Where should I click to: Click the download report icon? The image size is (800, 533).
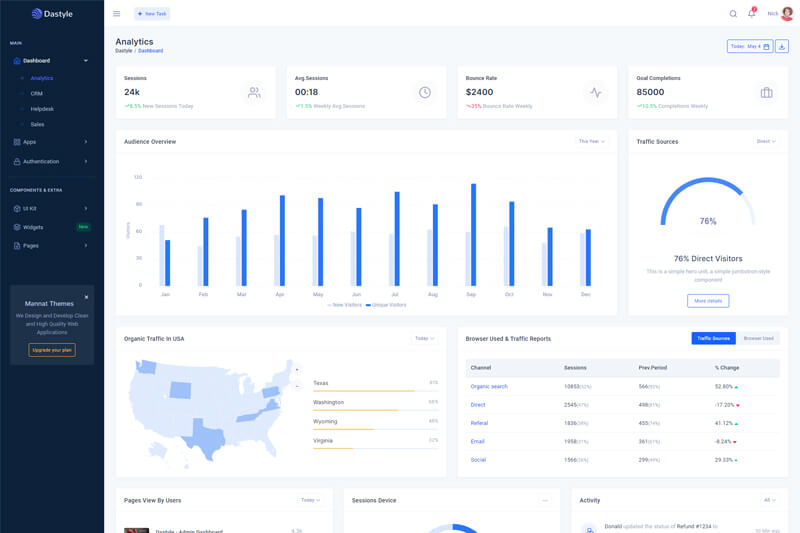coord(782,46)
